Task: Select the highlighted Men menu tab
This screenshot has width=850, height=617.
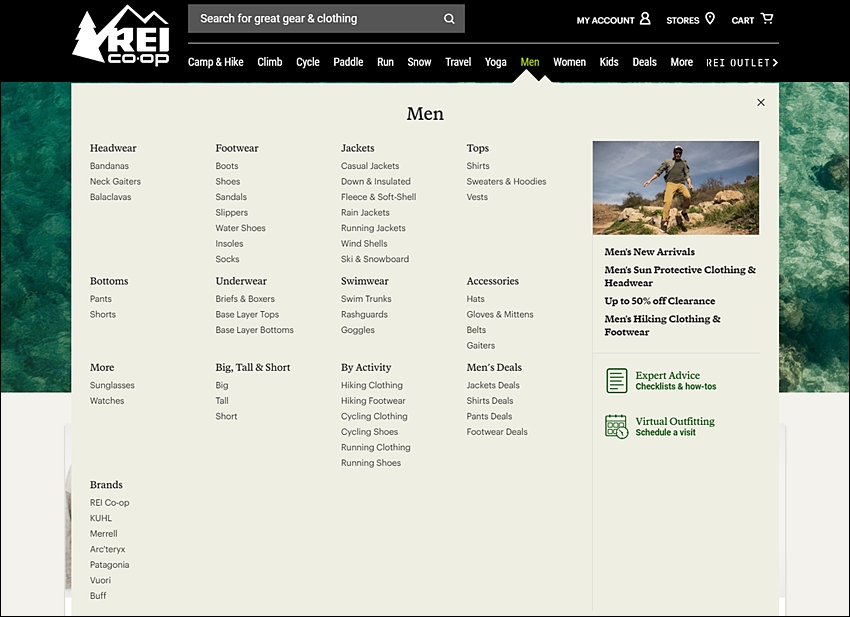Action: (x=530, y=62)
